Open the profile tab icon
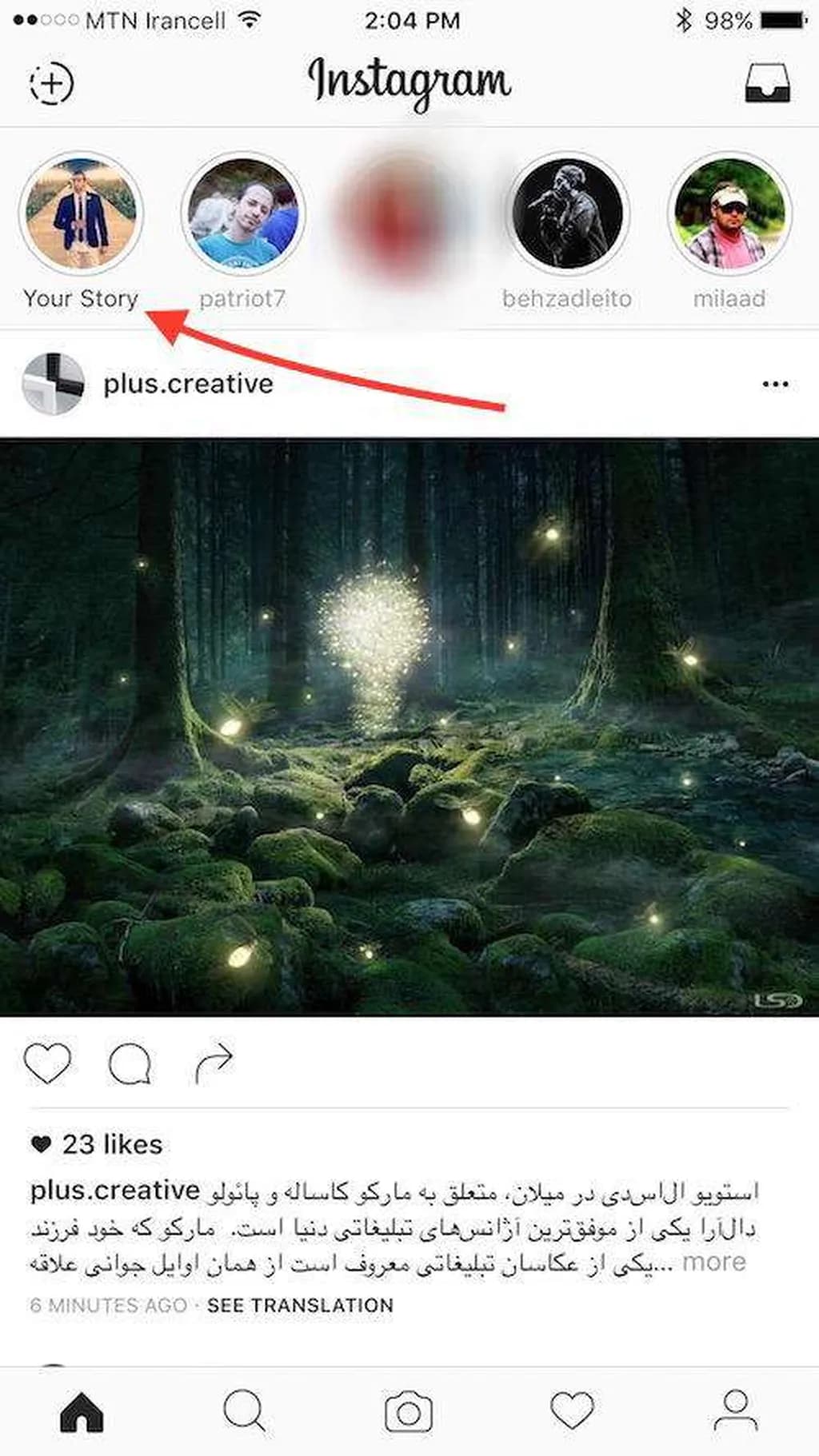 pos(735,1412)
